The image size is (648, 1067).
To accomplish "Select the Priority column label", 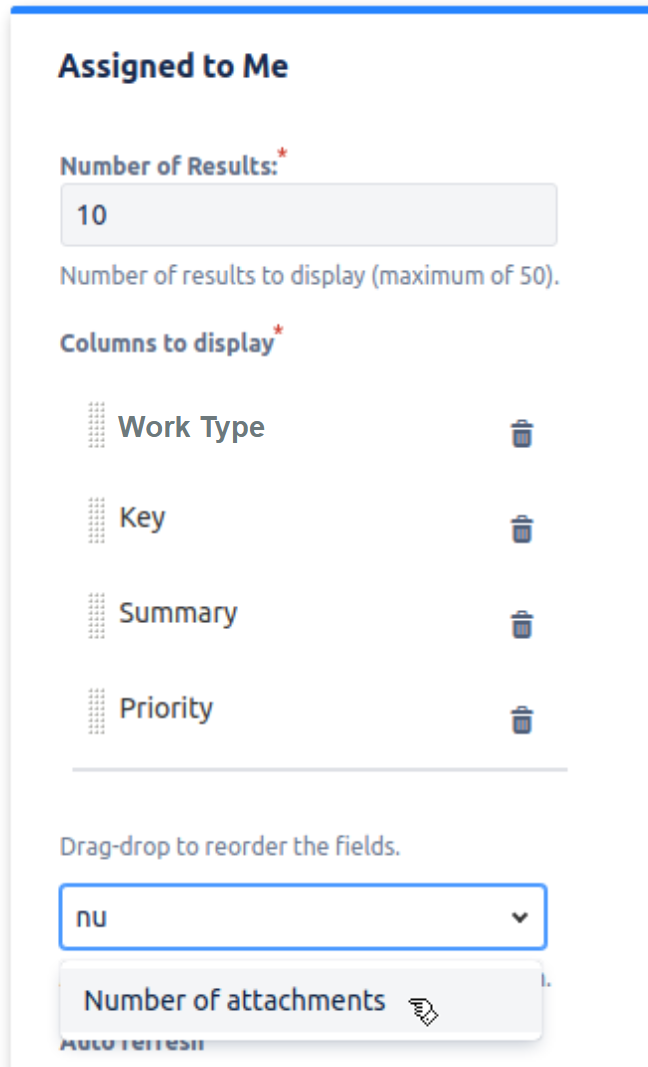I will click(x=166, y=708).
